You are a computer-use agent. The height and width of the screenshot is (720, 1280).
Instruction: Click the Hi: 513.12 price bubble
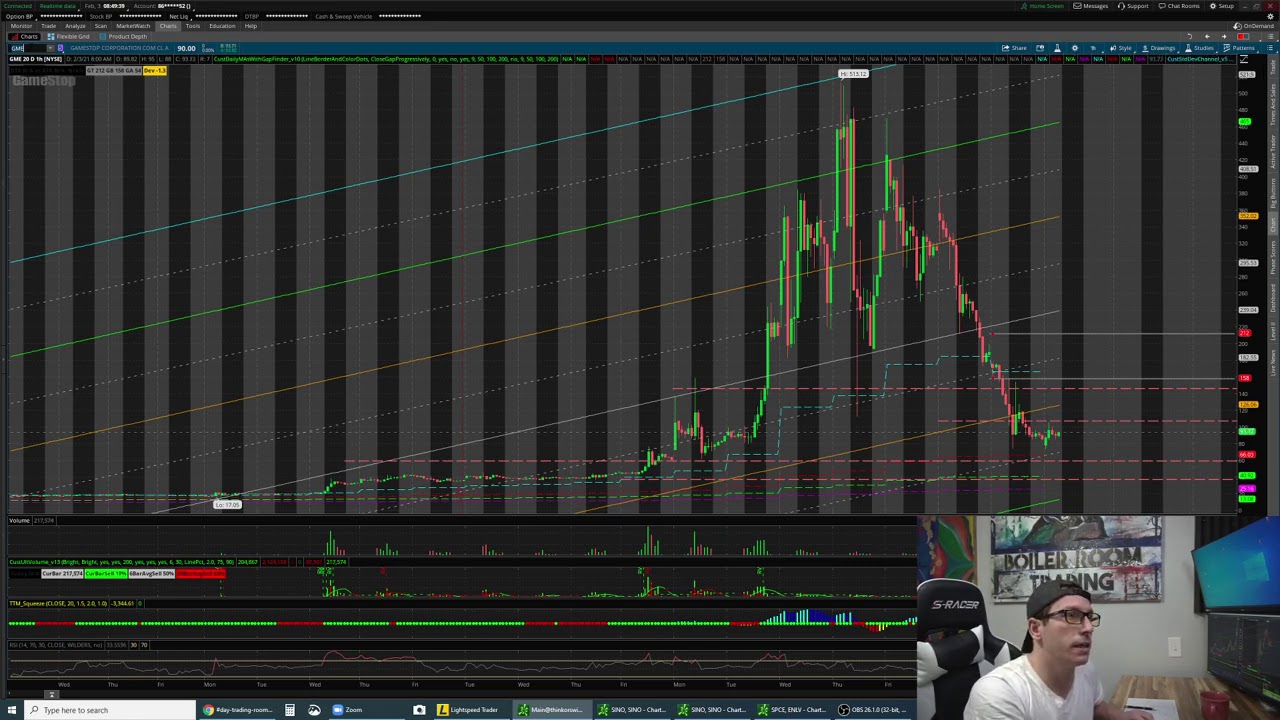click(x=853, y=74)
